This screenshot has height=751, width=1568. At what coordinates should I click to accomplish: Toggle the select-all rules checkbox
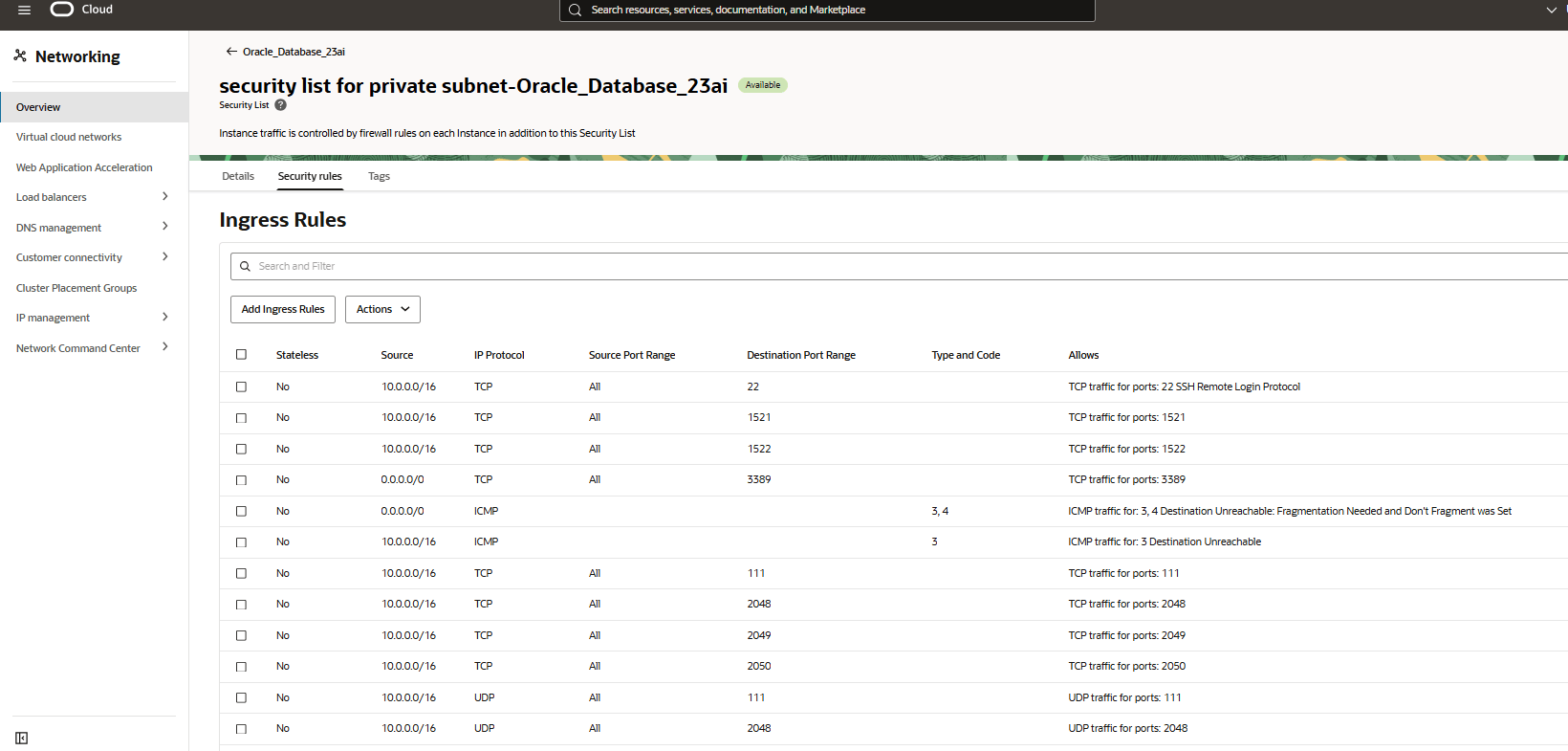[241, 354]
